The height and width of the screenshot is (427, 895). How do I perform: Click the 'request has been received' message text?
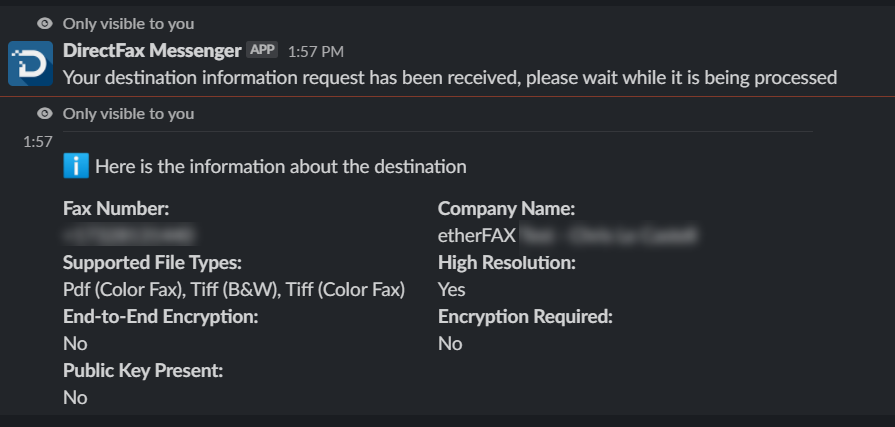coord(450,77)
